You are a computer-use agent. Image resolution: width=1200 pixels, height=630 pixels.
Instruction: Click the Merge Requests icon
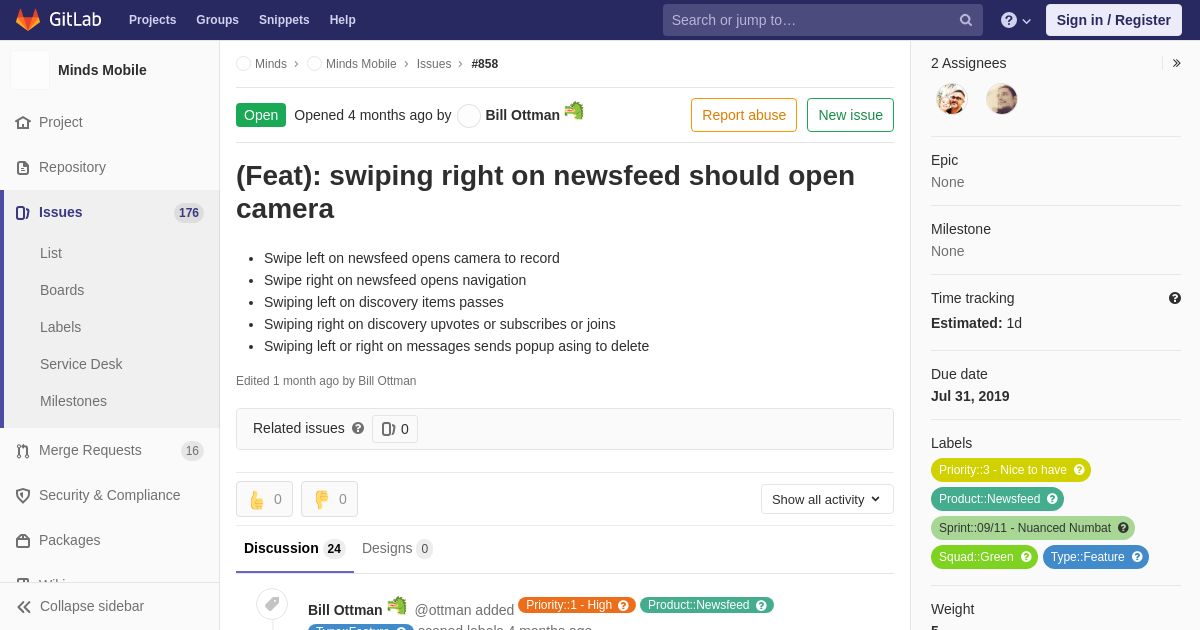pyautogui.click(x=23, y=450)
